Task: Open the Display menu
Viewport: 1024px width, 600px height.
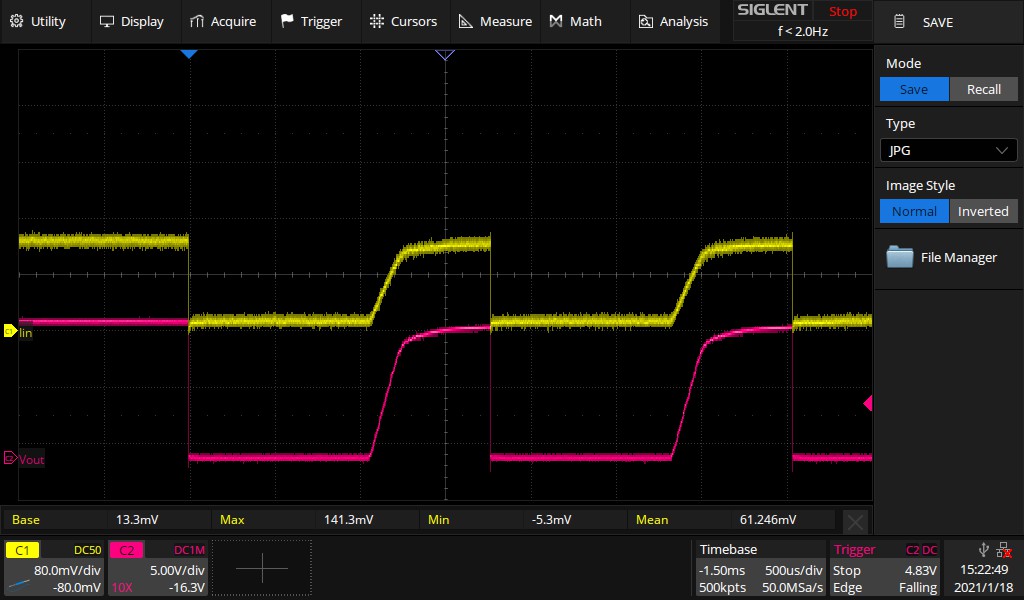Action: pos(131,22)
